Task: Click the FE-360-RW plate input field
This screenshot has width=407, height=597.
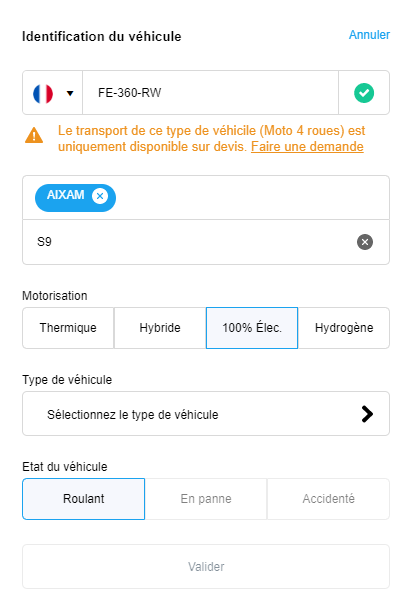Action: point(211,93)
